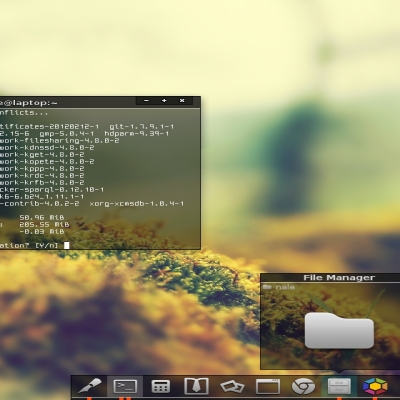Open the file manager cabinet dock icon
400x400 pixels.
(x=339, y=386)
